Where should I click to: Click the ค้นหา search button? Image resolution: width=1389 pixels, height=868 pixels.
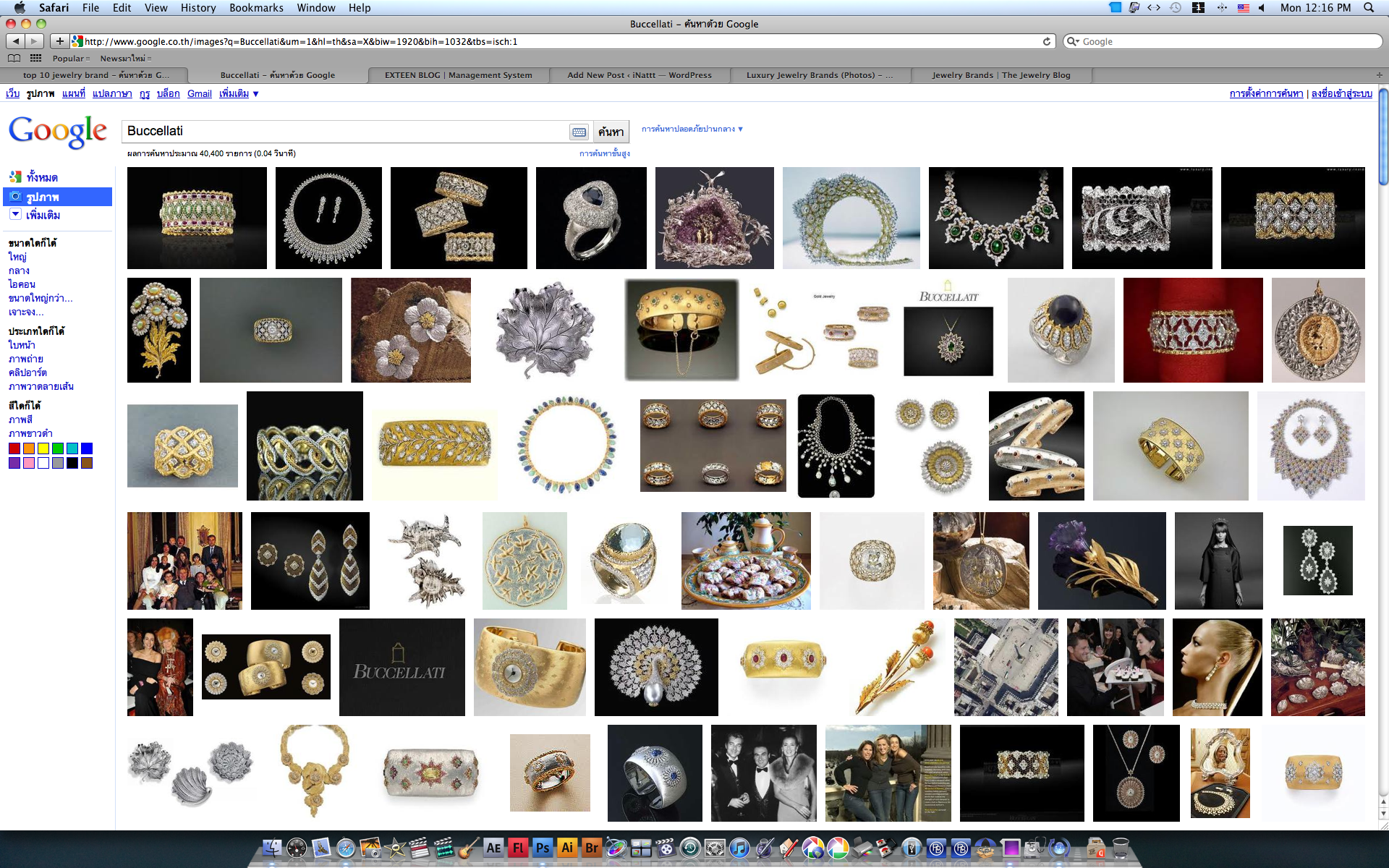611,132
